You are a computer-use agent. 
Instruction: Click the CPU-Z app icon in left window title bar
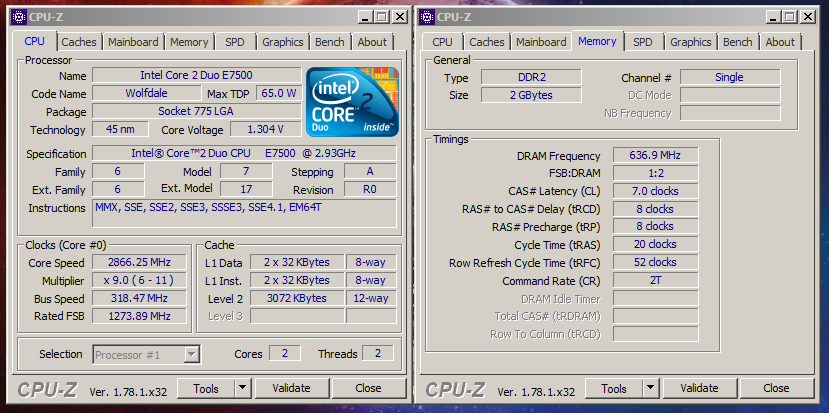[19, 16]
